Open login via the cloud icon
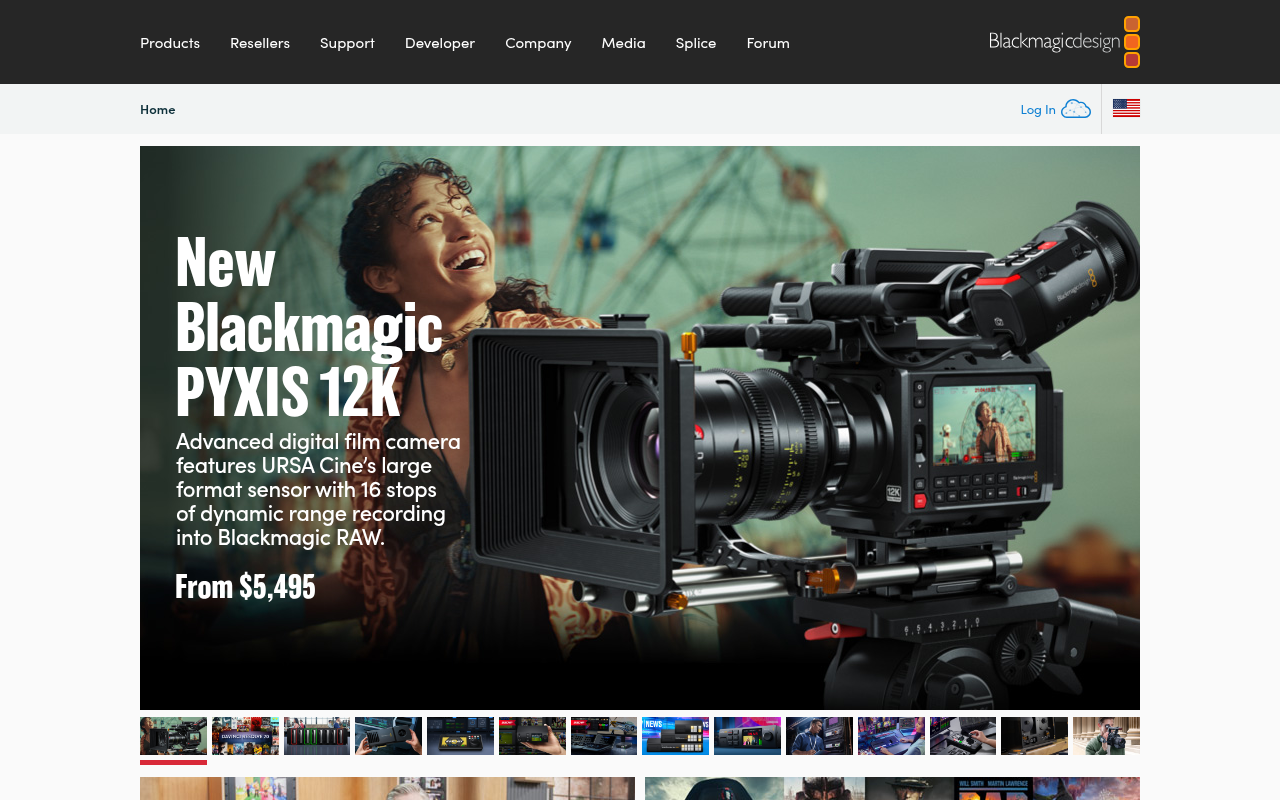The width and height of the screenshot is (1280, 800). click(1076, 108)
